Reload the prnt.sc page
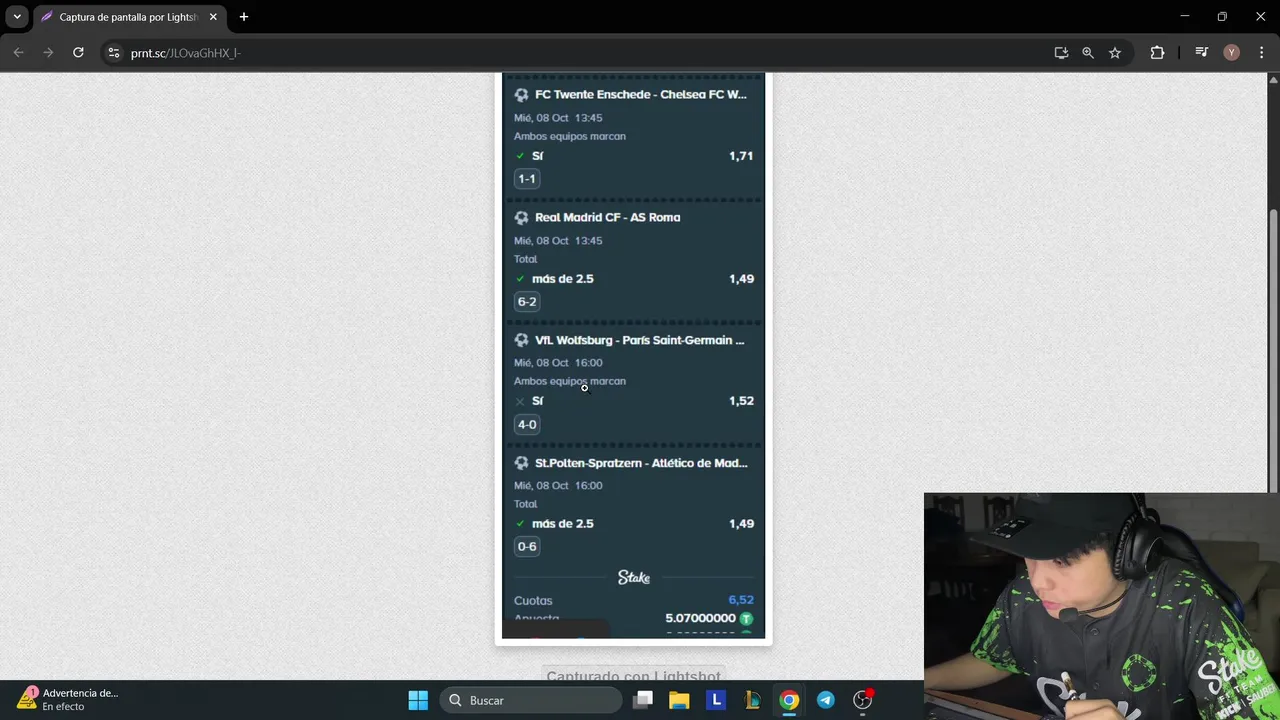 click(78, 53)
